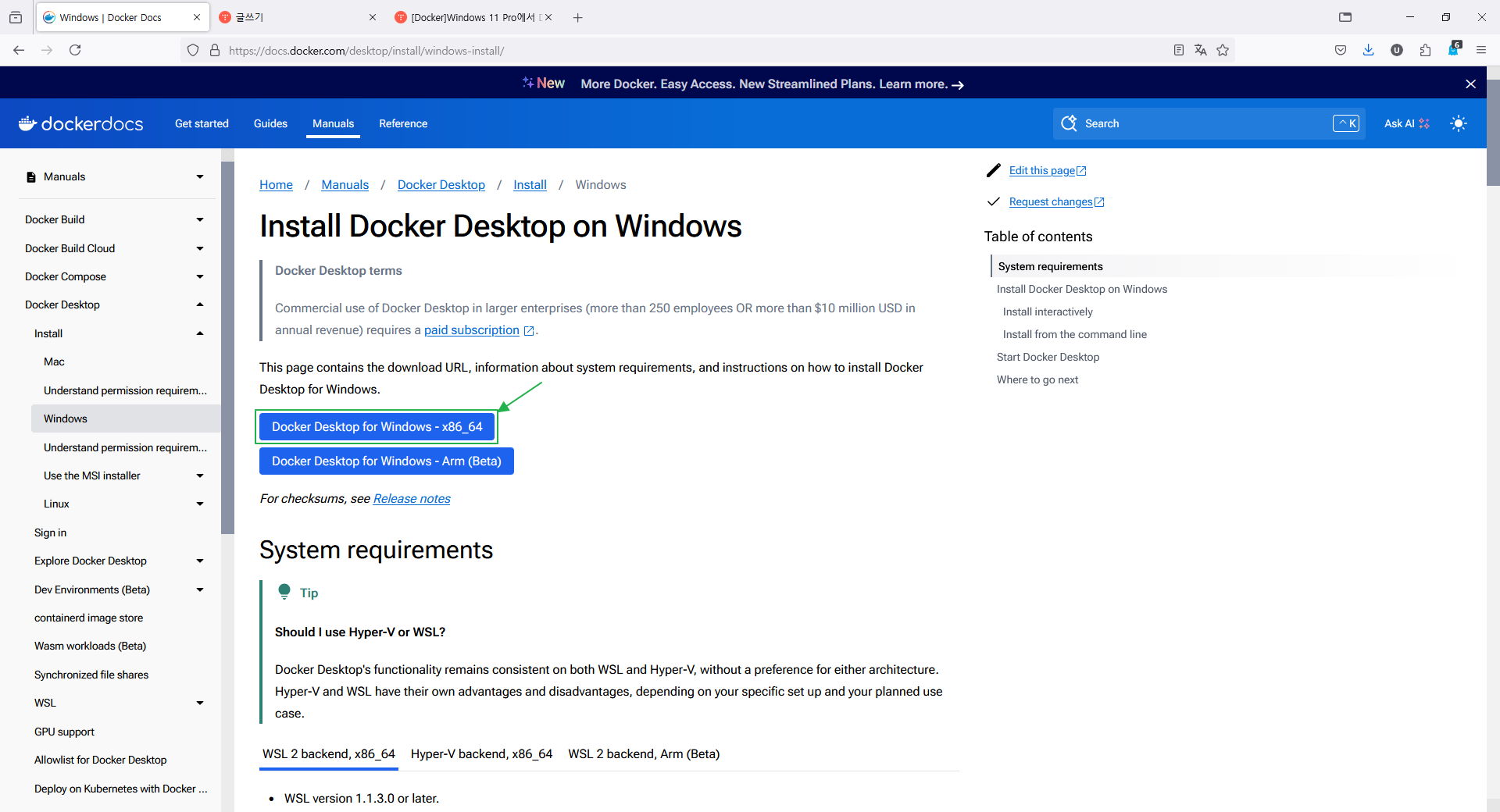The image size is (1500, 812).
Task: Open the Manuals header menu
Action: [333, 123]
